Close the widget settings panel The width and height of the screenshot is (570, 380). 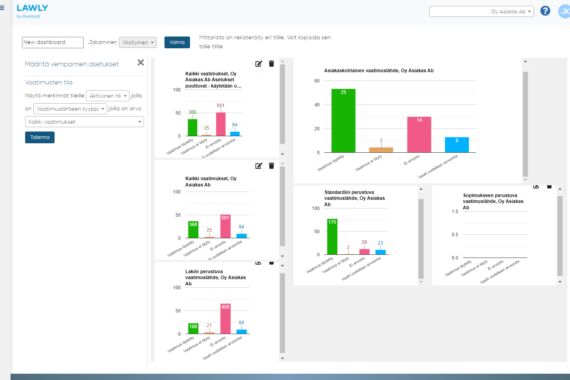tap(141, 63)
